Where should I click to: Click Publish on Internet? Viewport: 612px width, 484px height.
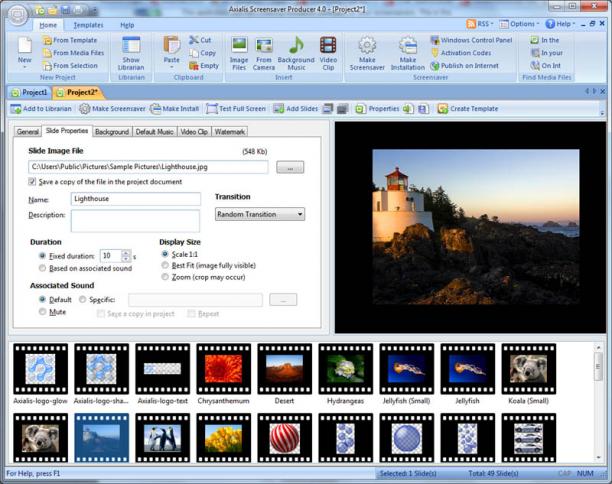point(464,66)
